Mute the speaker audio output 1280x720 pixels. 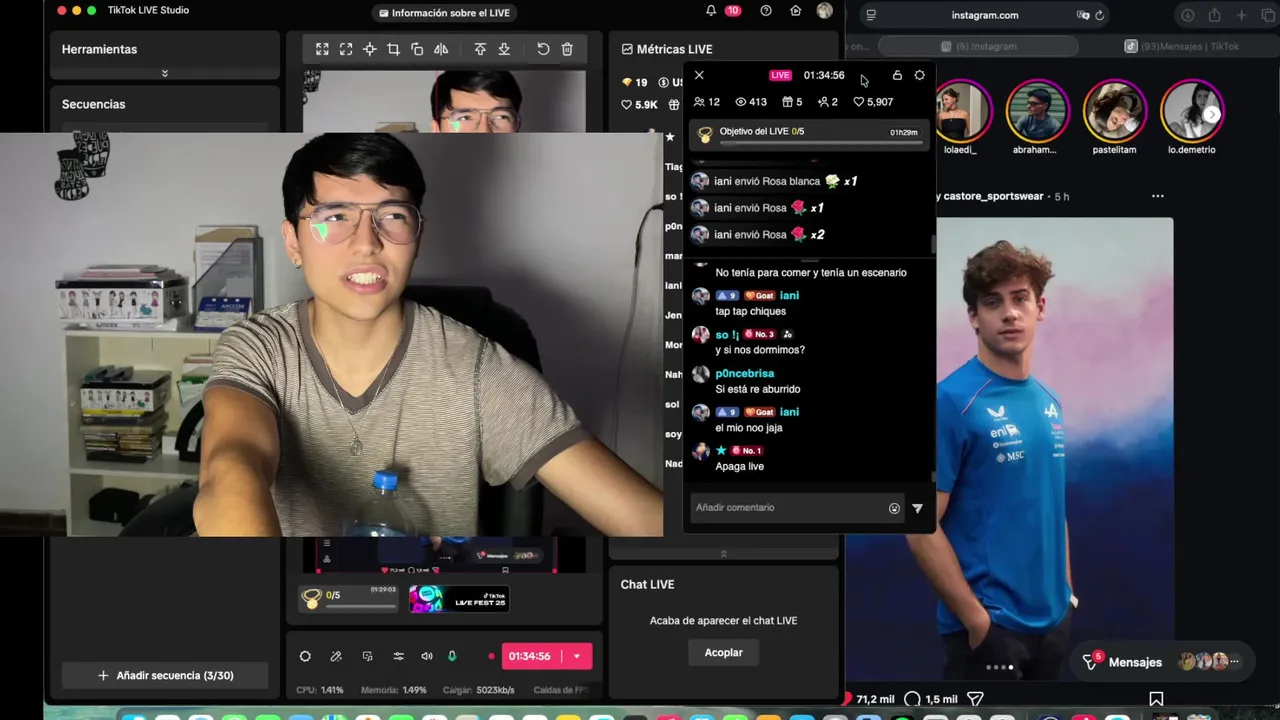427,656
